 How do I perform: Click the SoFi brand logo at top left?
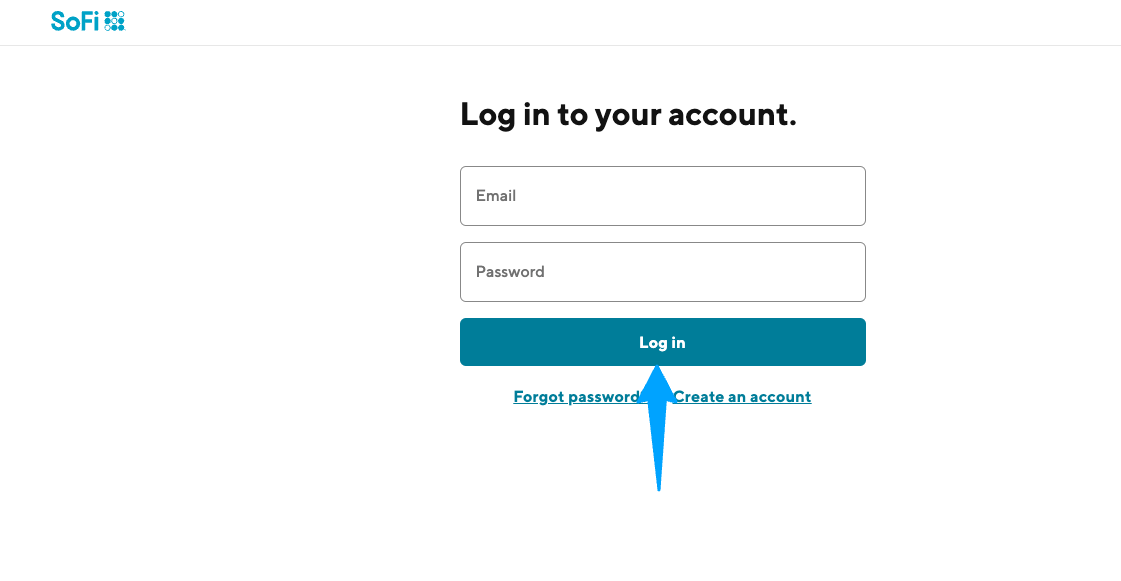tap(88, 20)
